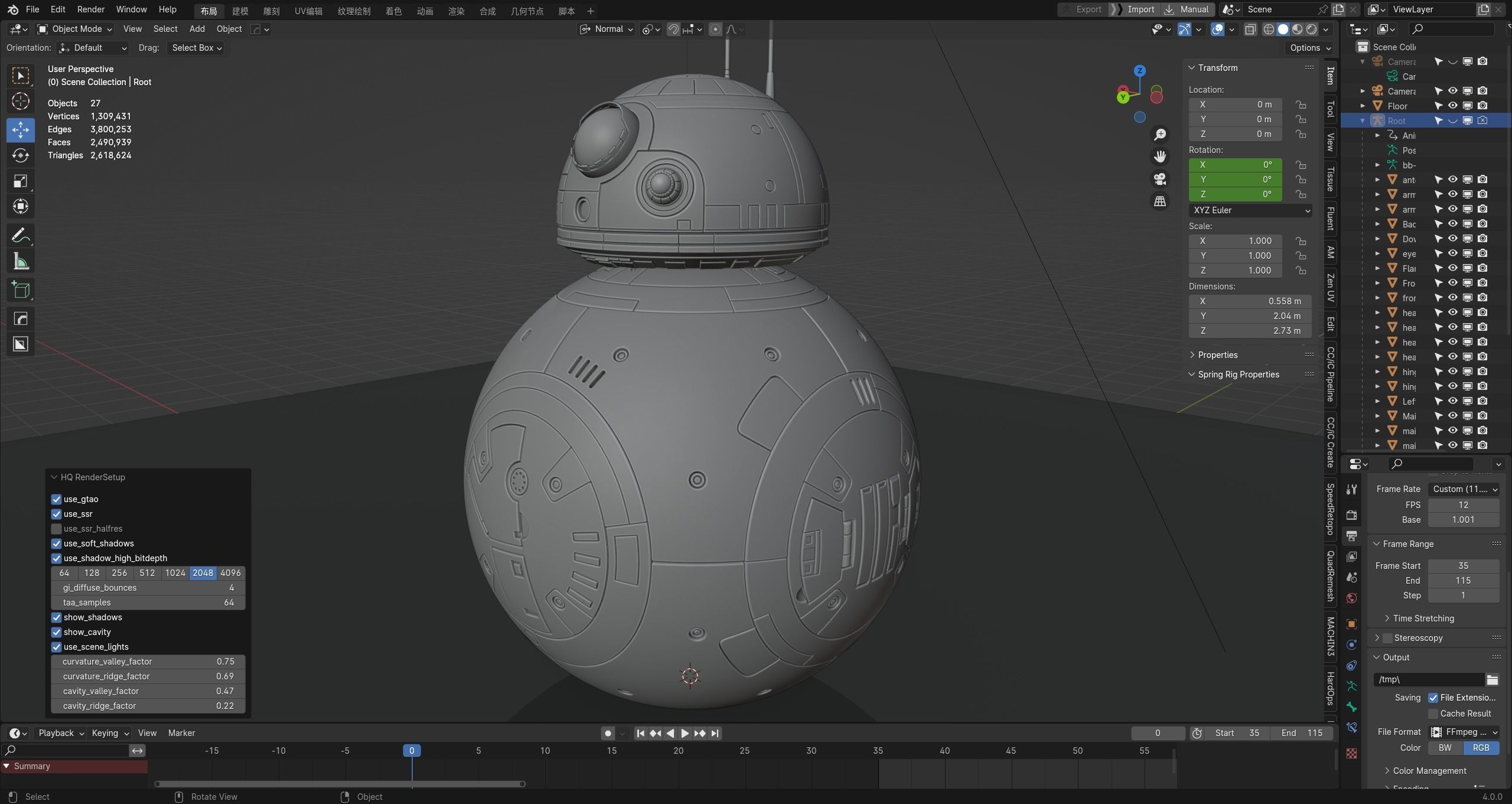
Task: Click the zoom magnifier viewport icon
Action: tap(1160, 135)
